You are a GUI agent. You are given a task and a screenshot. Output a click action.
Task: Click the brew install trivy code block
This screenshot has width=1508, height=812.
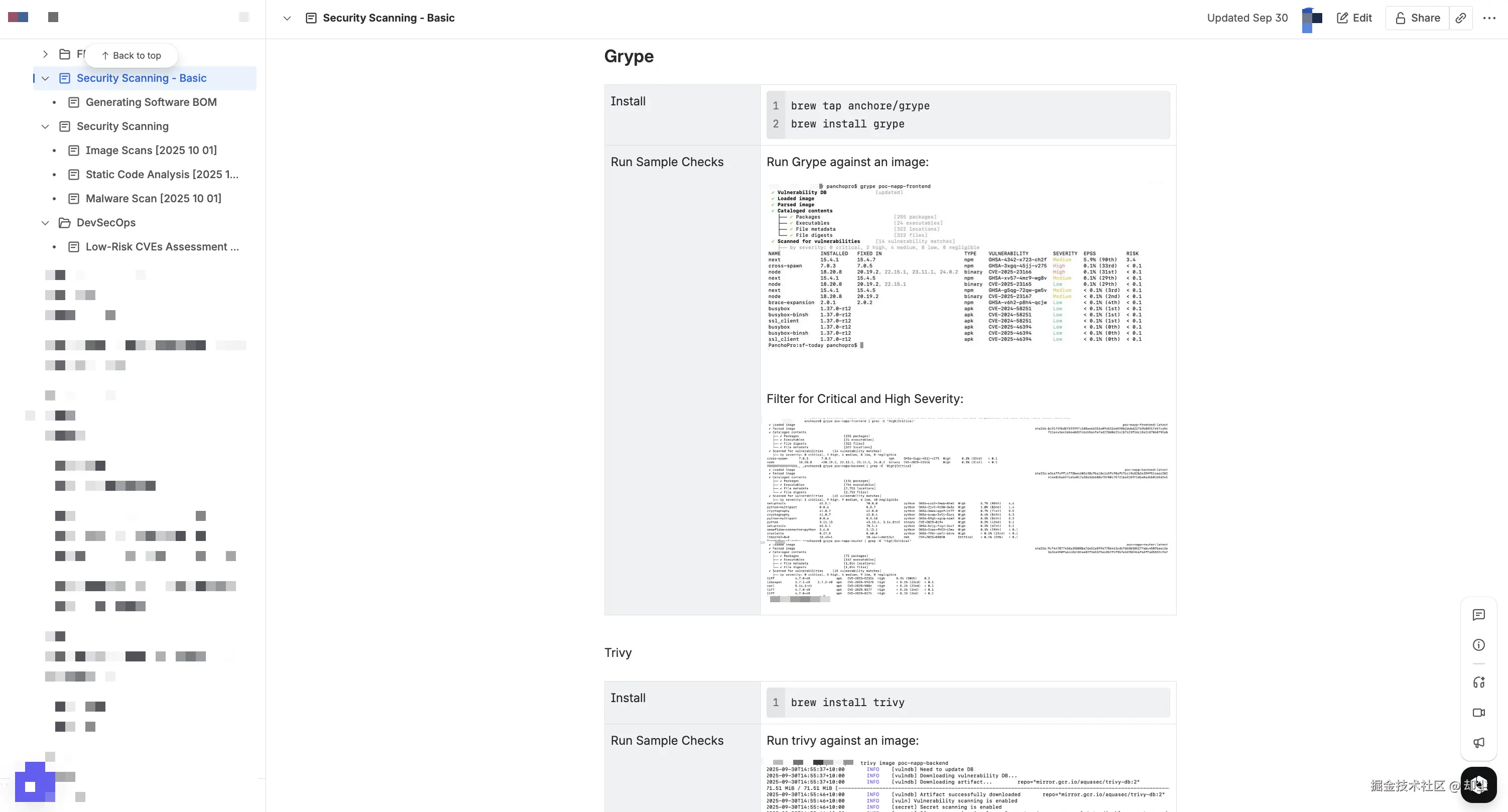[x=967, y=703]
